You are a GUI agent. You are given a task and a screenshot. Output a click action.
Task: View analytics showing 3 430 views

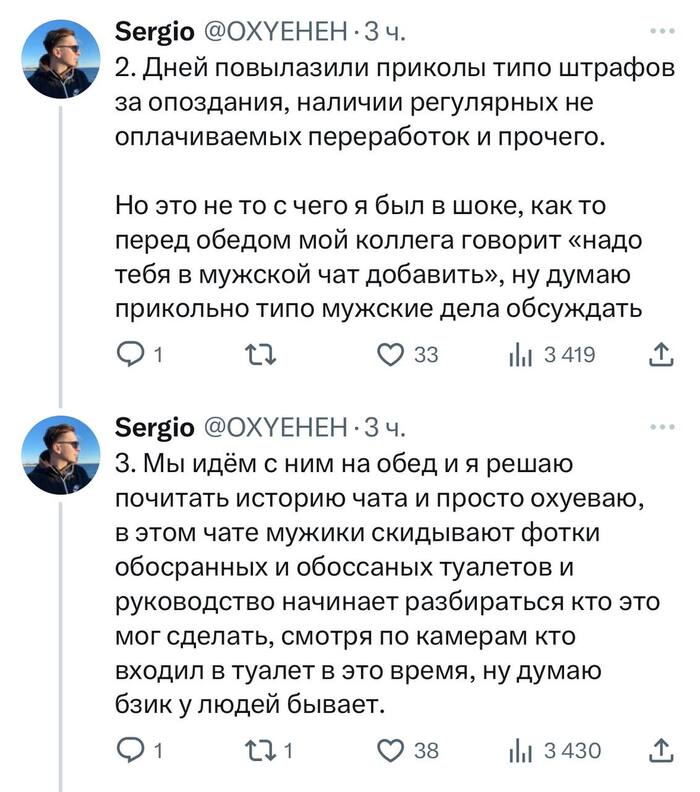click(520, 750)
